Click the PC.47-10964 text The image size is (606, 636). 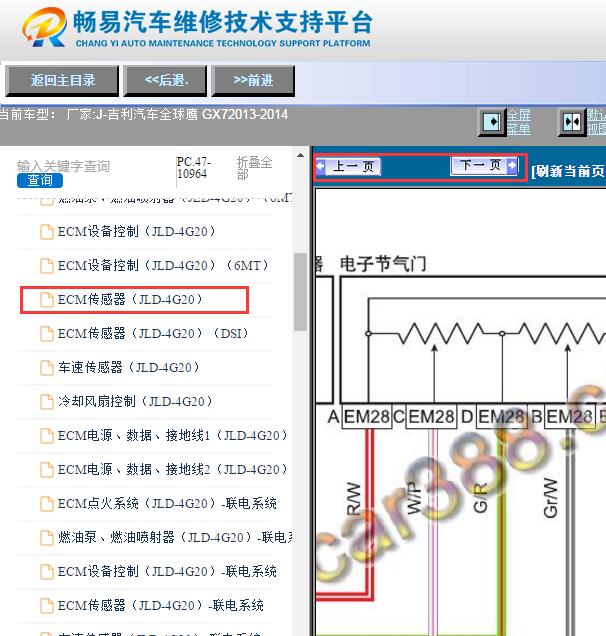(193, 168)
